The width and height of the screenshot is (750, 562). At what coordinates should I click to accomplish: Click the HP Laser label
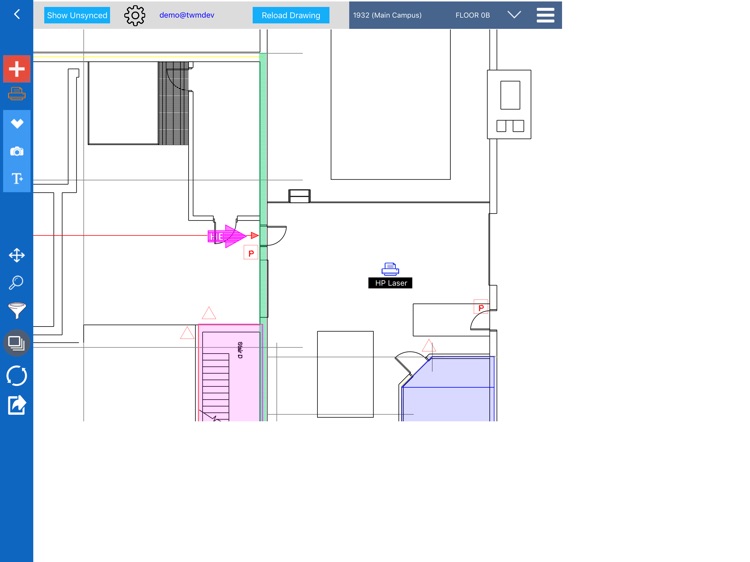pyautogui.click(x=390, y=283)
